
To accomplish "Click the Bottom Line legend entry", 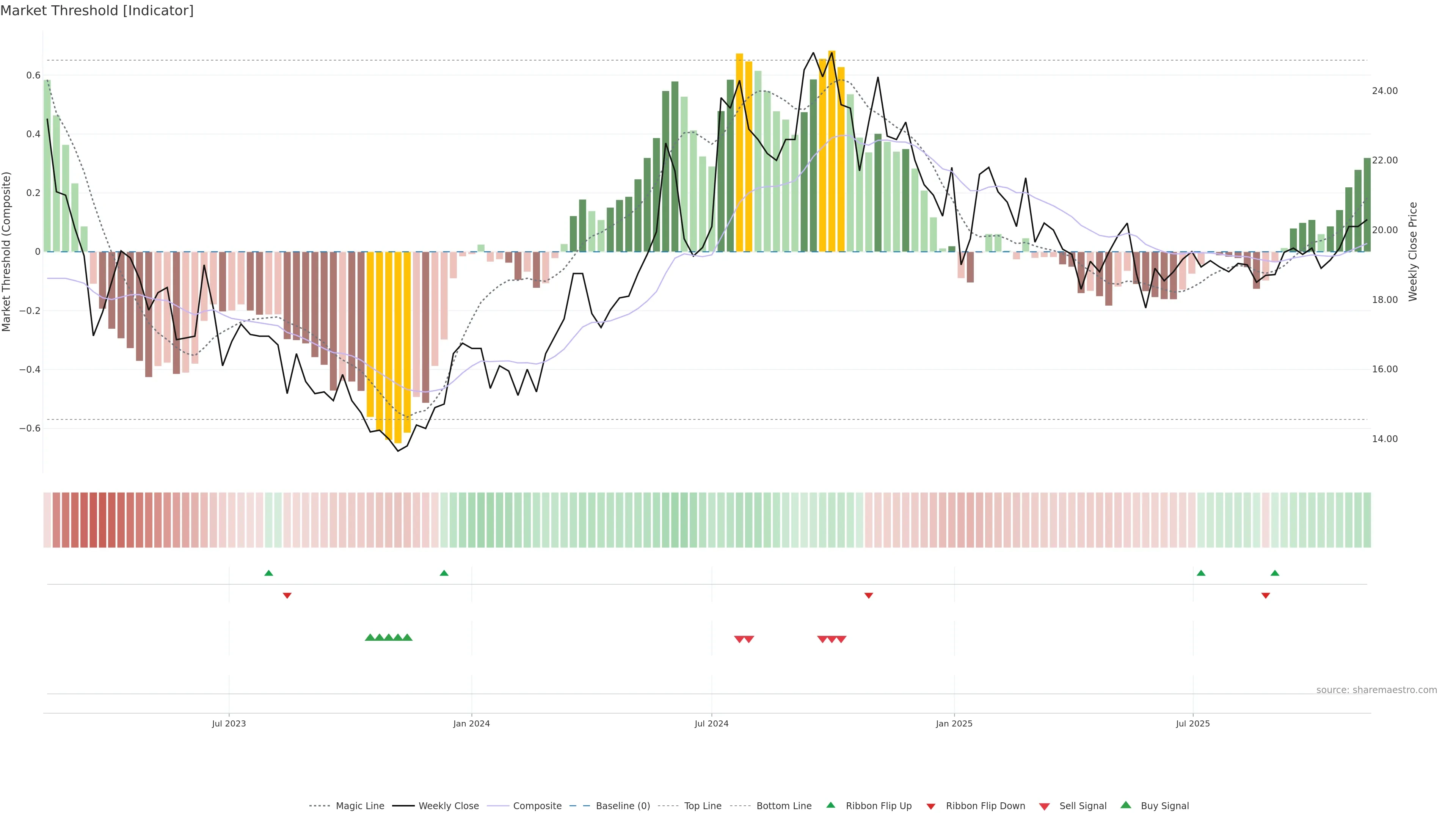I will click(783, 806).
